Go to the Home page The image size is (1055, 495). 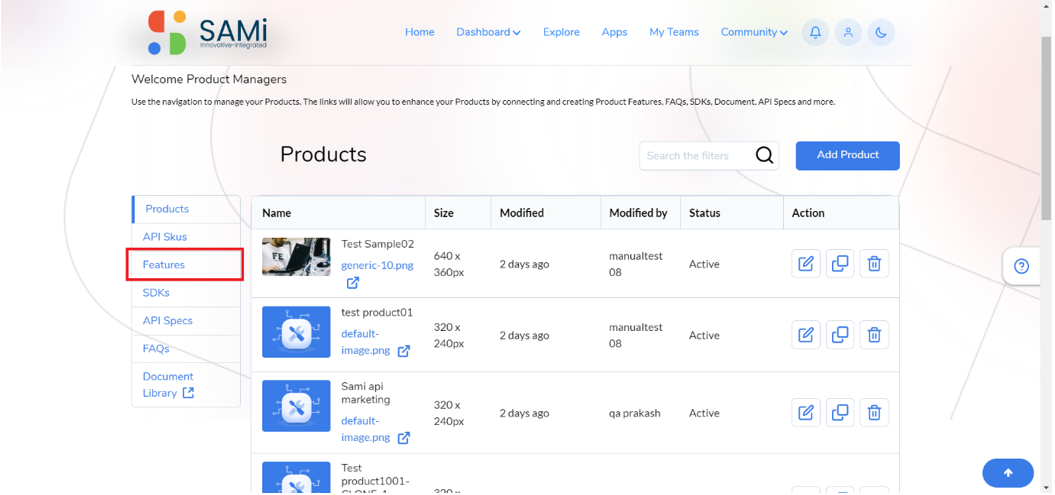click(419, 32)
